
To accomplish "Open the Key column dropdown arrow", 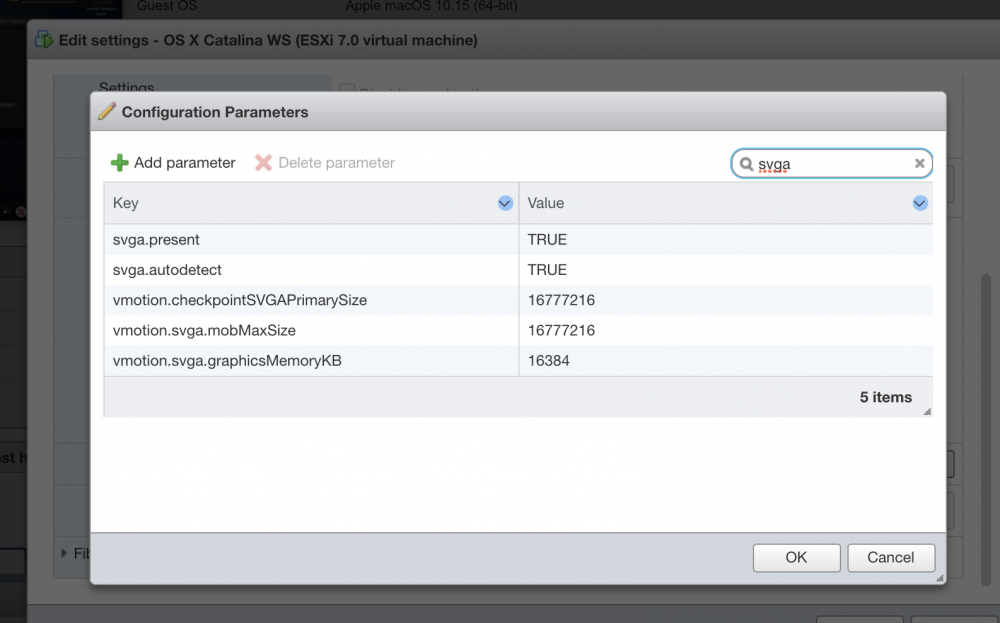I will click(504, 203).
